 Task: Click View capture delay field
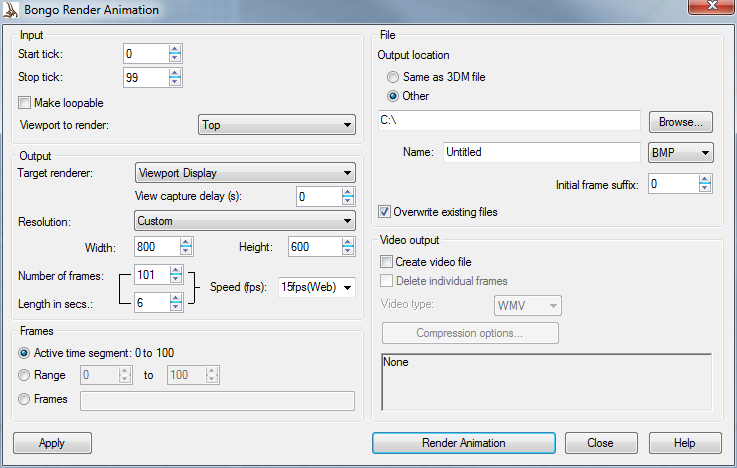tap(319, 196)
